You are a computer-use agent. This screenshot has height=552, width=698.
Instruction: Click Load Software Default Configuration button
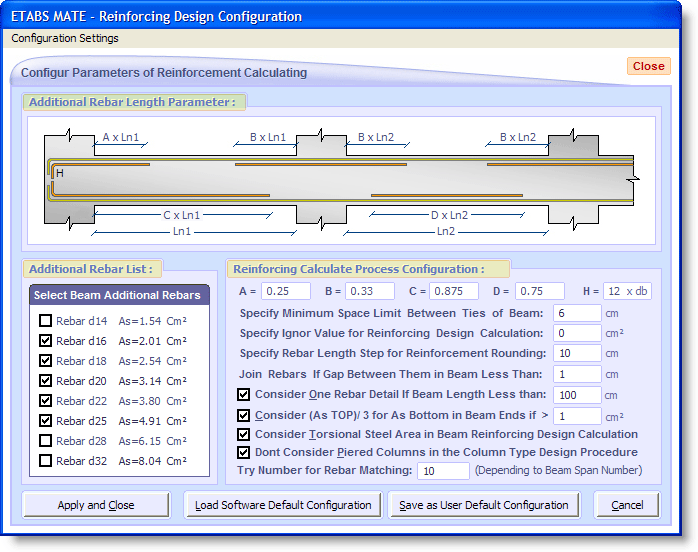pos(282,505)
